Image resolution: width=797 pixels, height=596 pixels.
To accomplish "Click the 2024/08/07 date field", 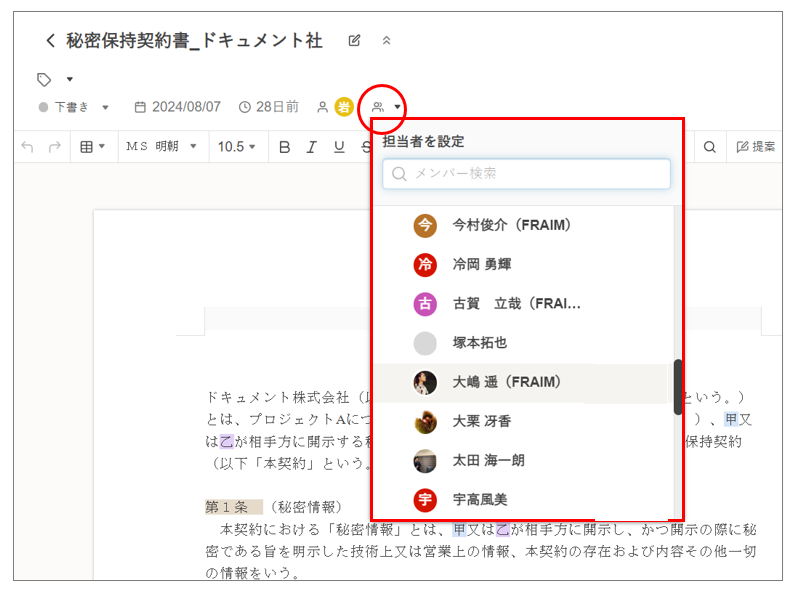I will (x=178, y=107).
